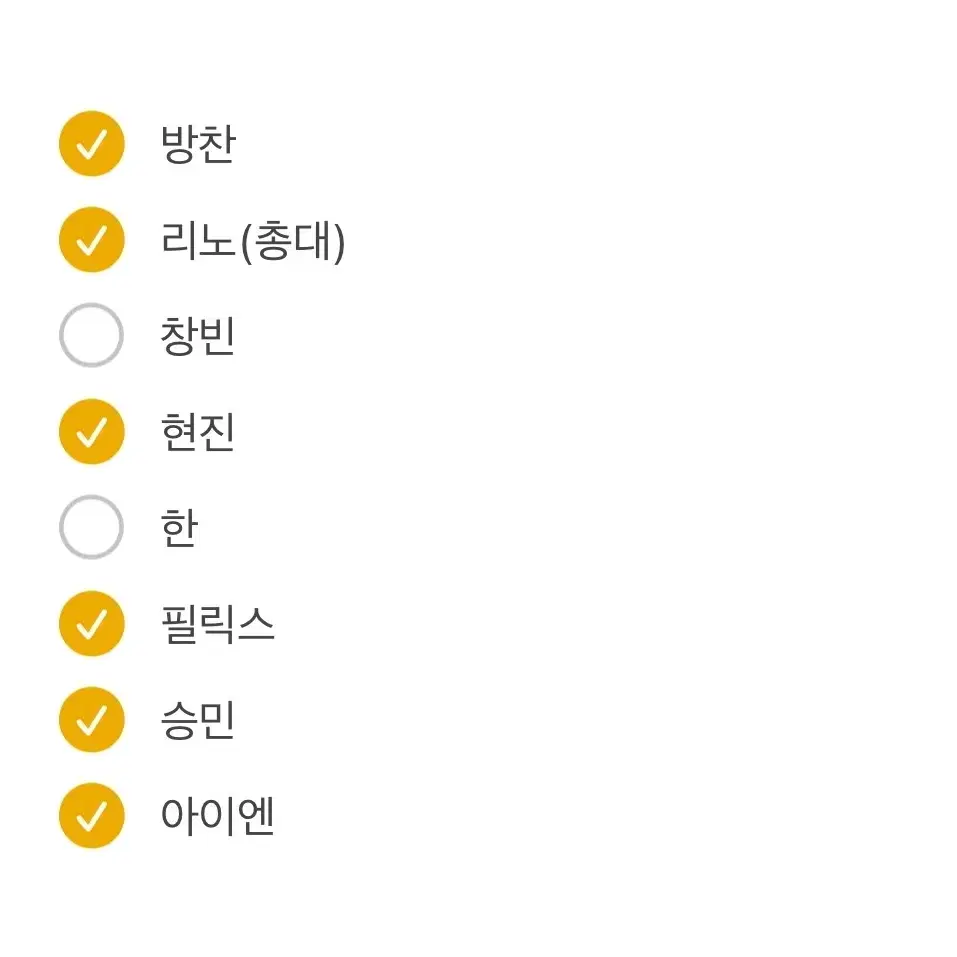This screenshot has width=957, height=957.
Task: Uncheck the 아이엔 checkbox
Action: coord(92,815)
